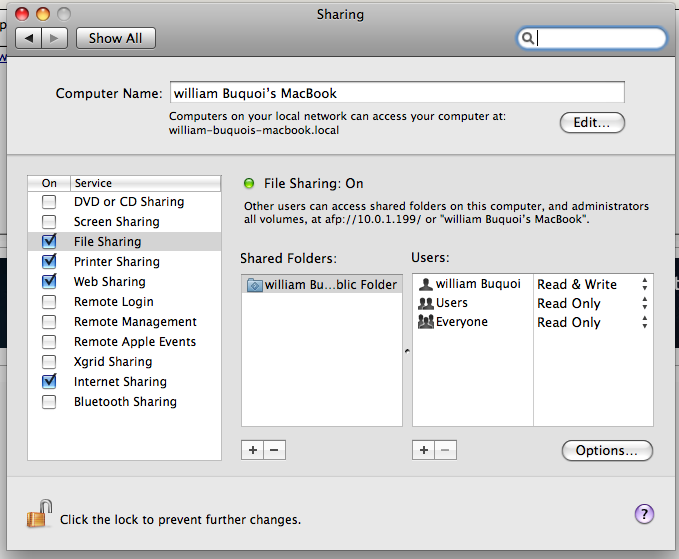Select Remote Login service label
Screen dimensions: 679x559
(113, 301)
